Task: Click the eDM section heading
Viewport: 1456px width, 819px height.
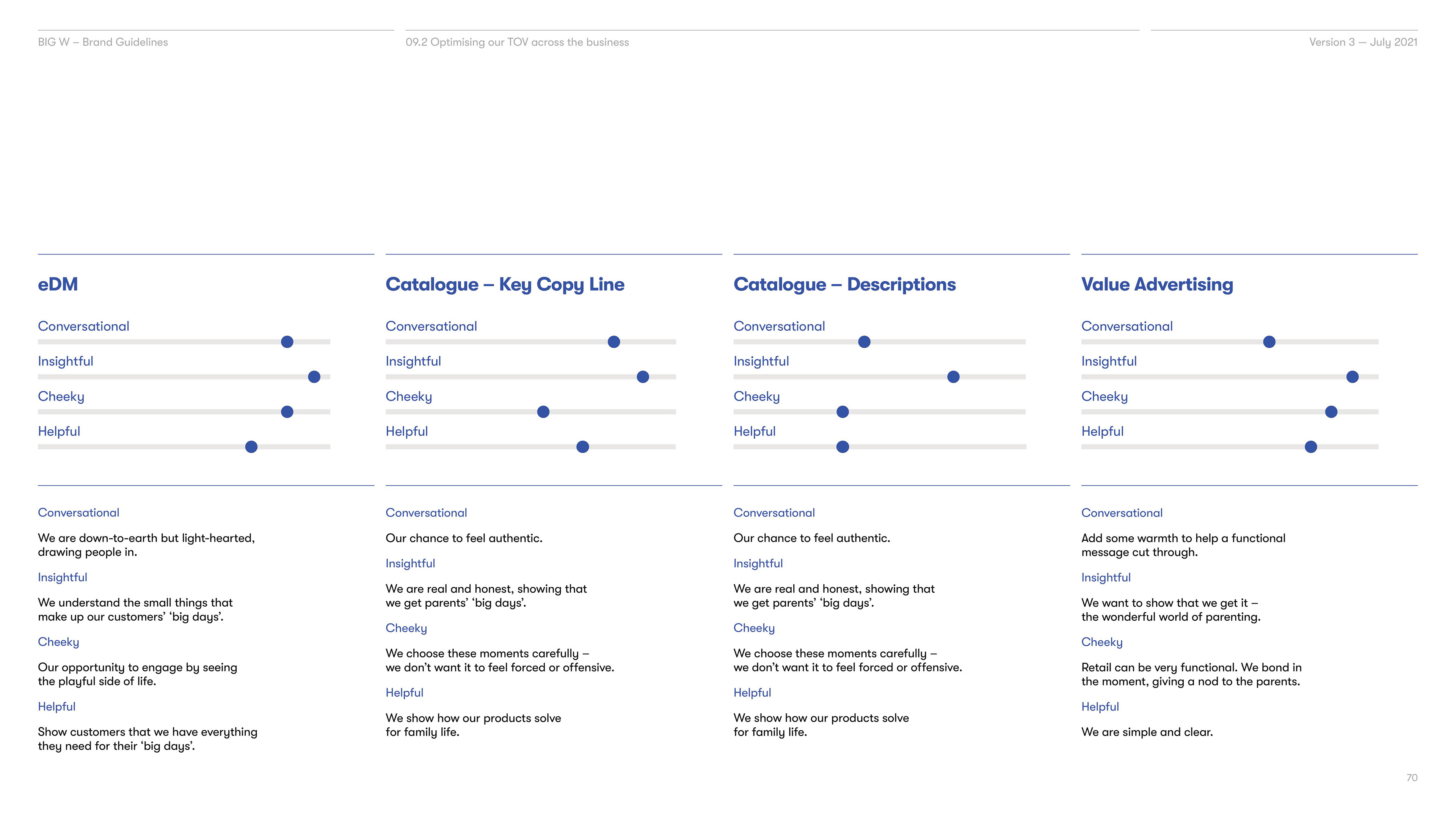Action: click(58, 284)
